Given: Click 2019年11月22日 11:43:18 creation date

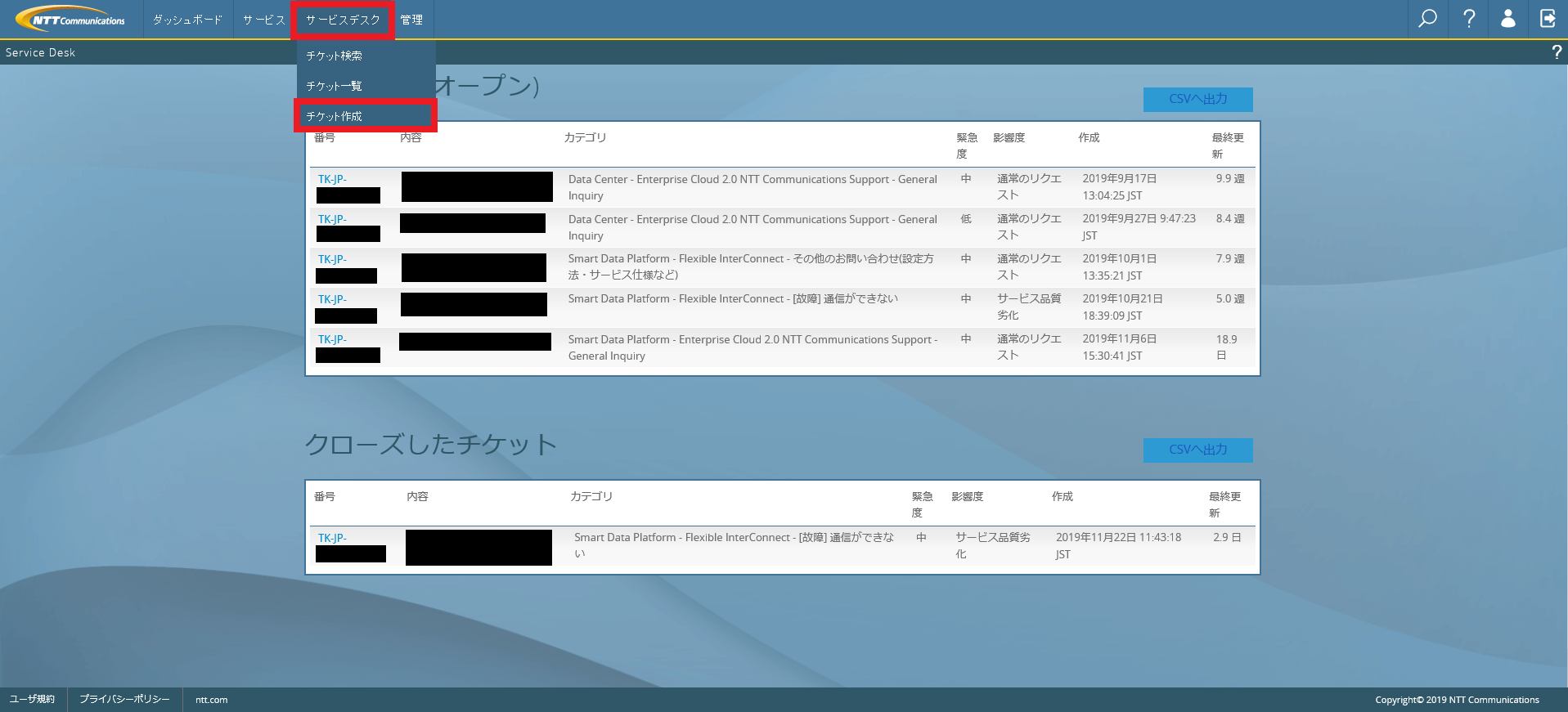Looking at the screenshot, I should 1118,545.
